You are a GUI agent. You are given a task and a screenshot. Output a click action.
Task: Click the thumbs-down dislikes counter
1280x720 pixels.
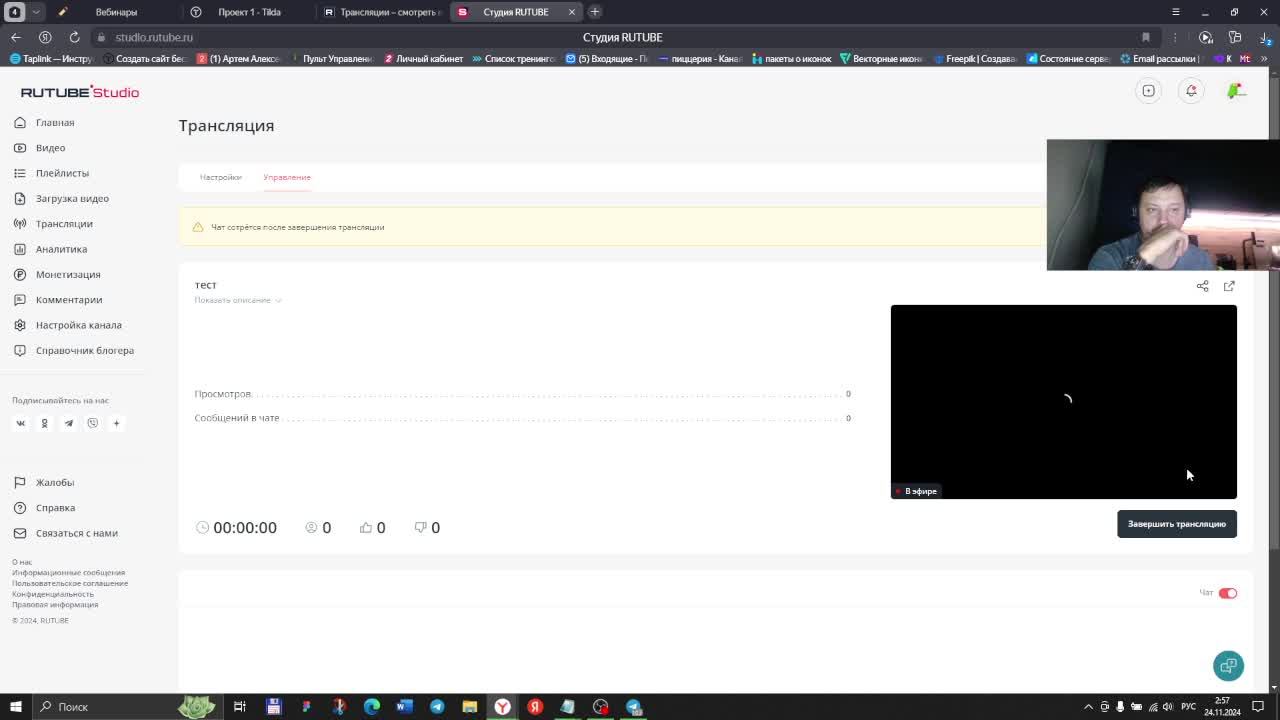pyautogui.click(x=427, y=527)
